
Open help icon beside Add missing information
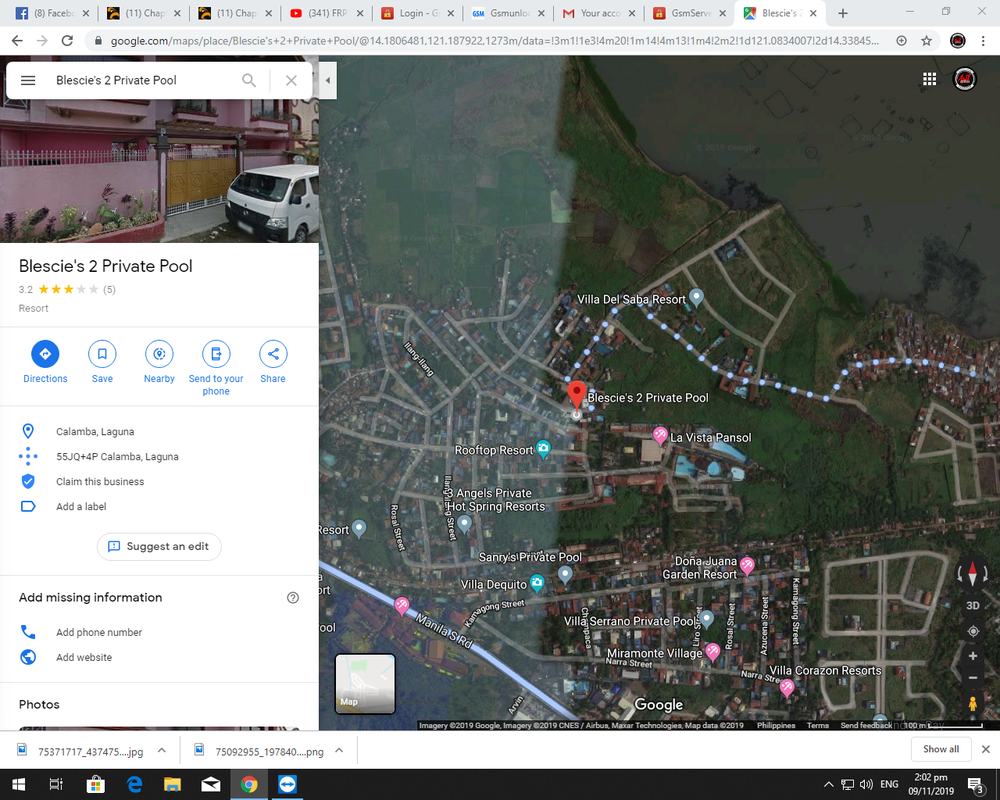tap(293, 598)
